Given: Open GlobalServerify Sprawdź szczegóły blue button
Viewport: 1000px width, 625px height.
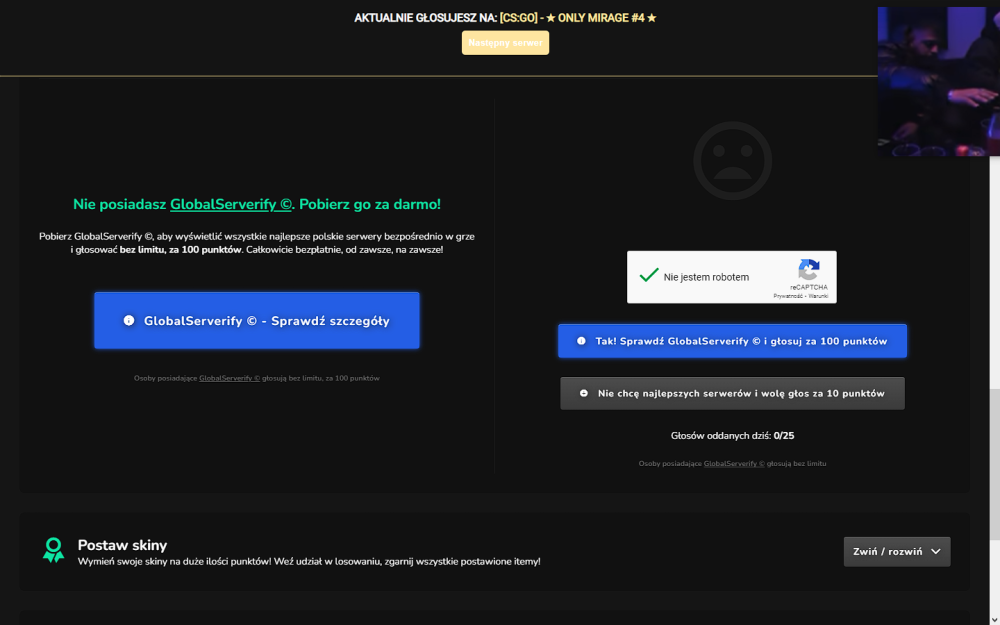Looking at the screenshot, I should (x=257, y=321).
